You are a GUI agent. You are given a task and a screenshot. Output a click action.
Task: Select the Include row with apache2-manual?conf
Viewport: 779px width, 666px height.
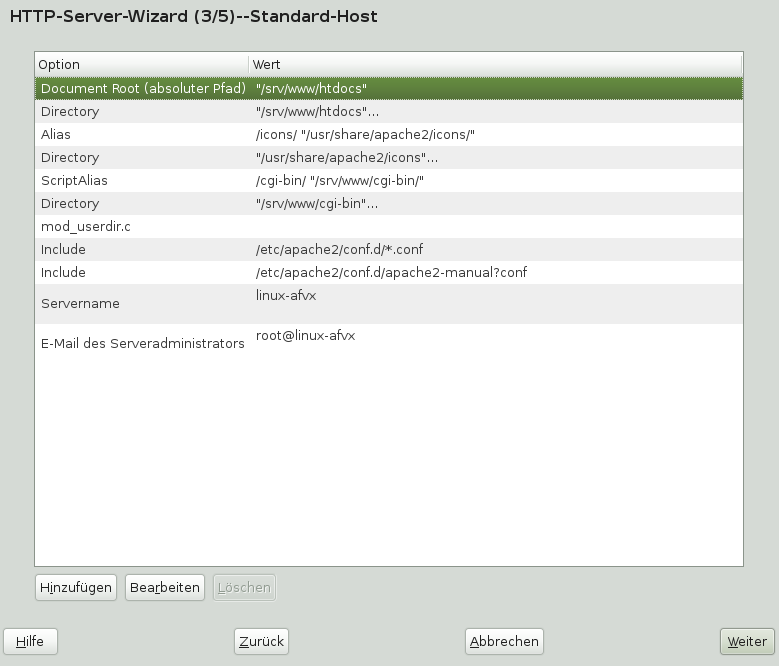point(389,273)
